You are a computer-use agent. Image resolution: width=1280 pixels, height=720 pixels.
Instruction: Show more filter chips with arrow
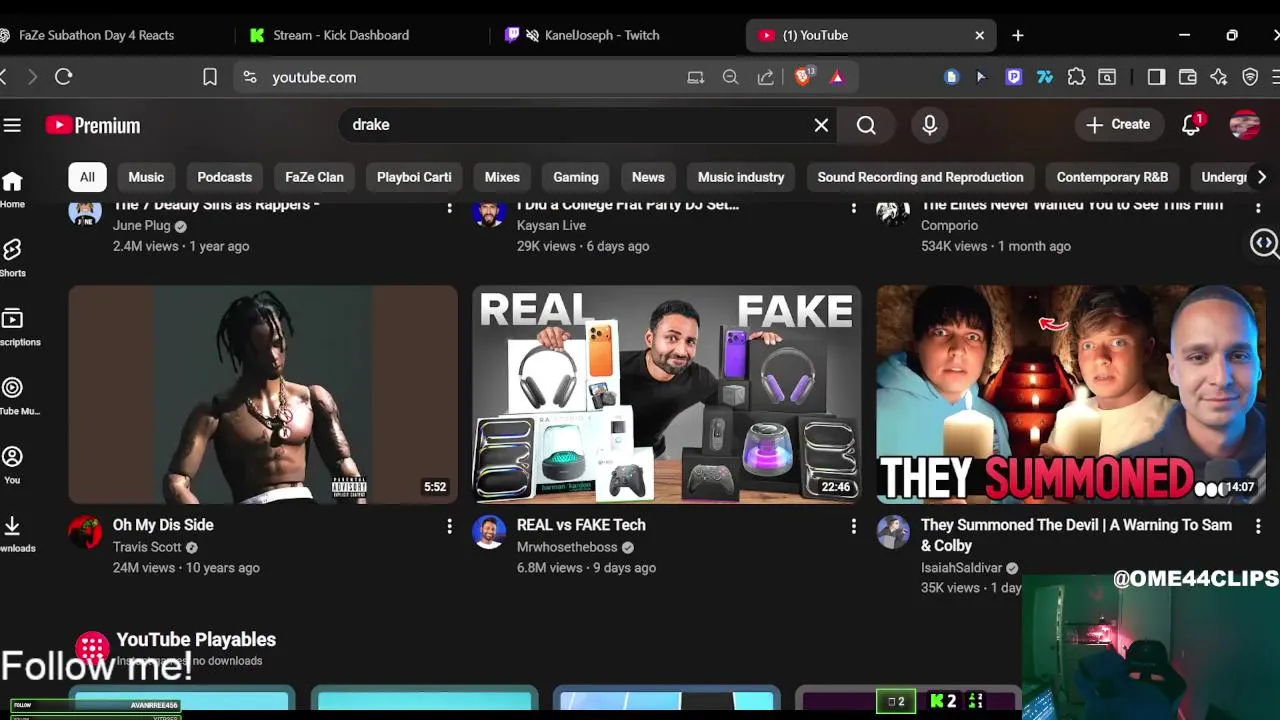tap(1261, 177)
